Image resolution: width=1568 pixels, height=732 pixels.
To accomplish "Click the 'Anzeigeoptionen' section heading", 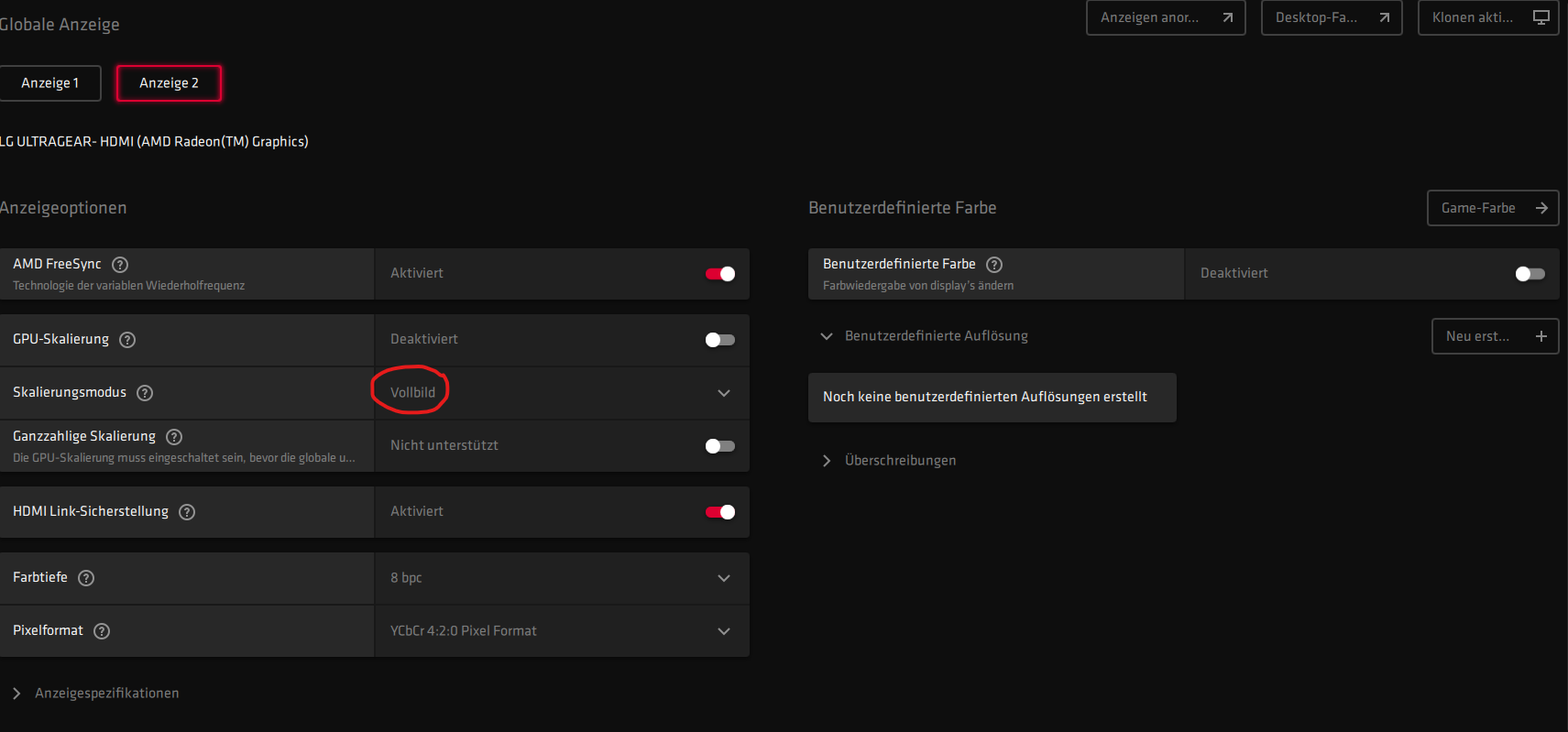I will click(x=63, y=208).
